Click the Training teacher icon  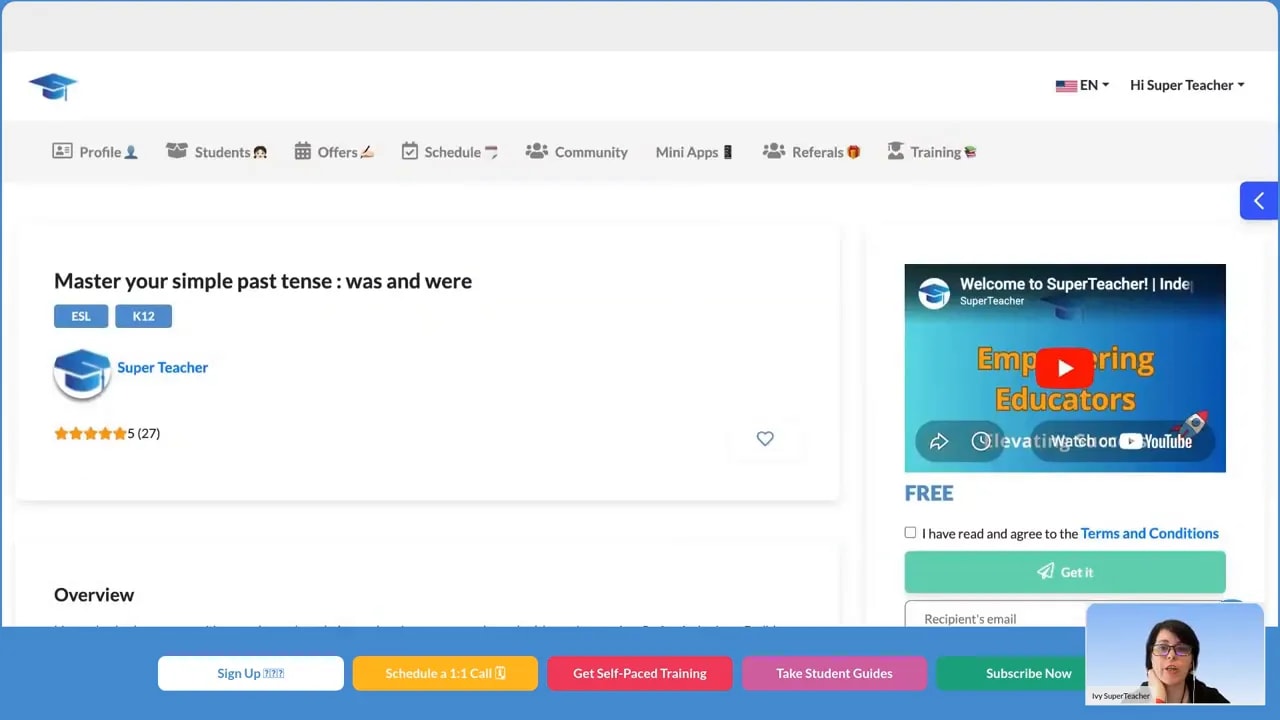(x=896, y=151)
